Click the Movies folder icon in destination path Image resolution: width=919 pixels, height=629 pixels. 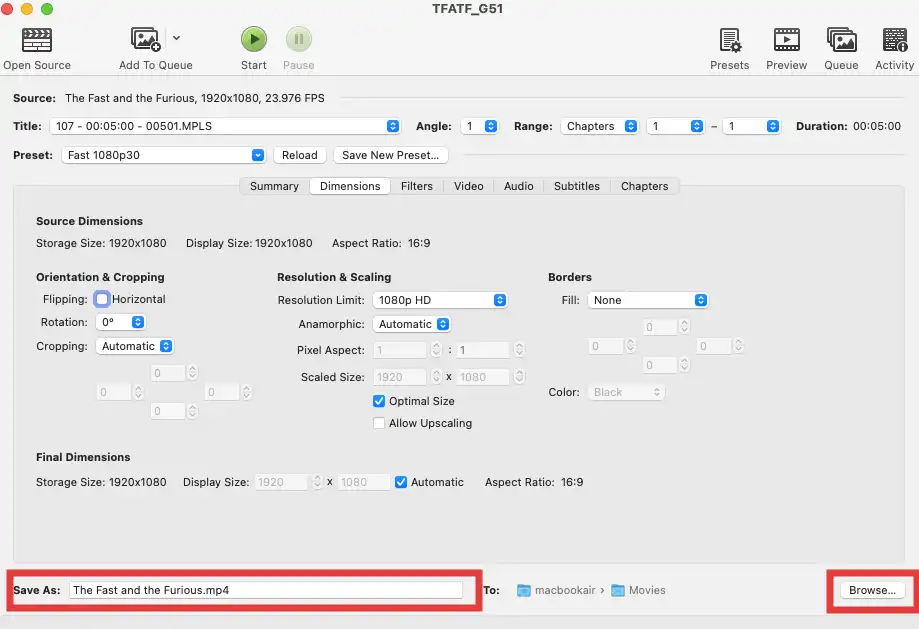618,590
